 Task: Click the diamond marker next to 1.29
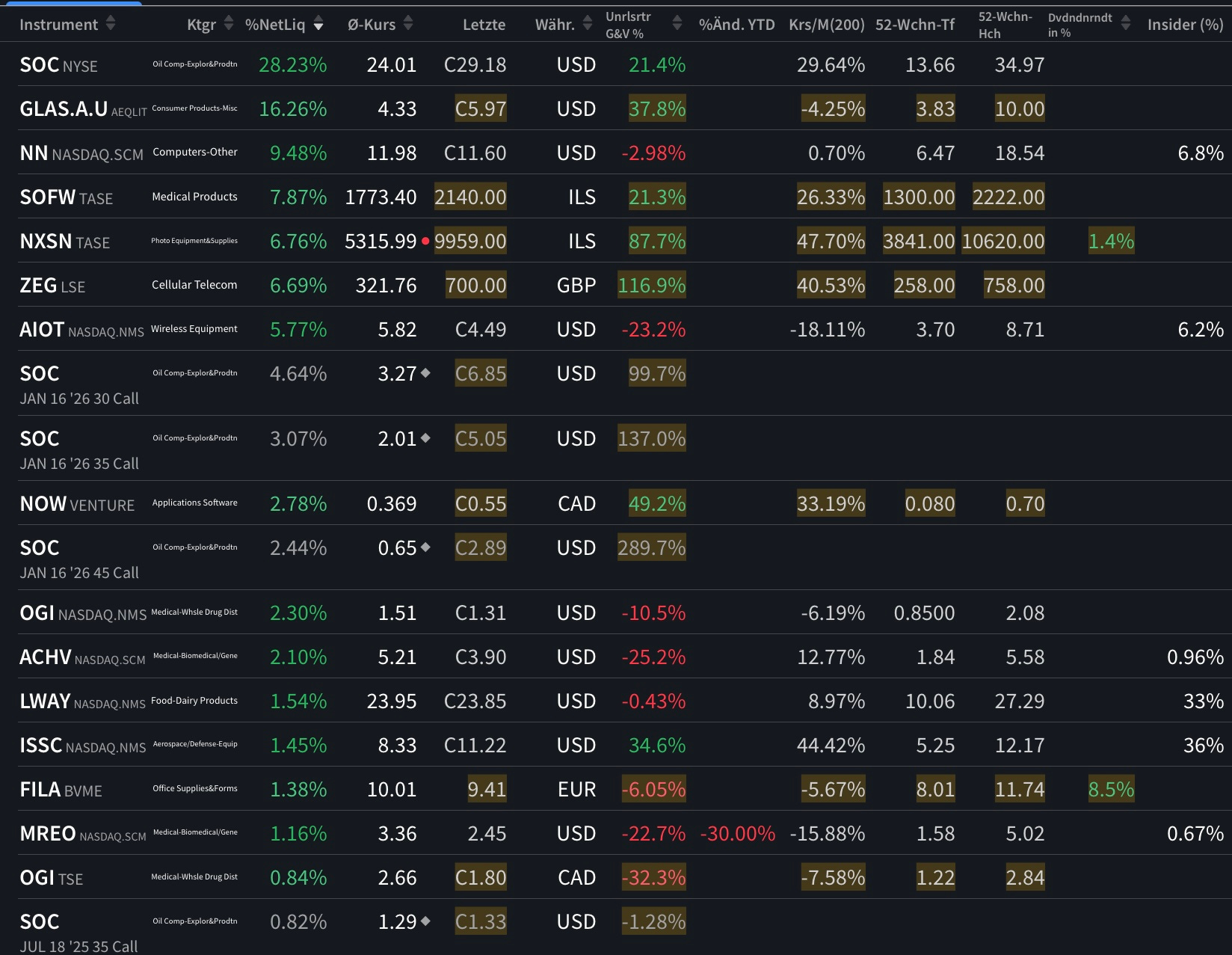tap(425, 921)
